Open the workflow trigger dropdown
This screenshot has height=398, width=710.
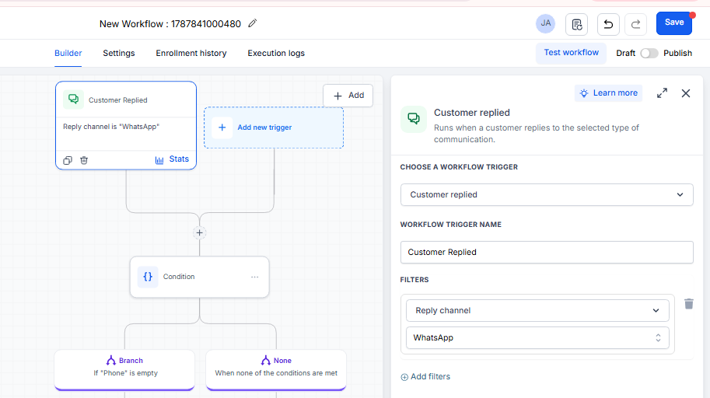point(547,195)
